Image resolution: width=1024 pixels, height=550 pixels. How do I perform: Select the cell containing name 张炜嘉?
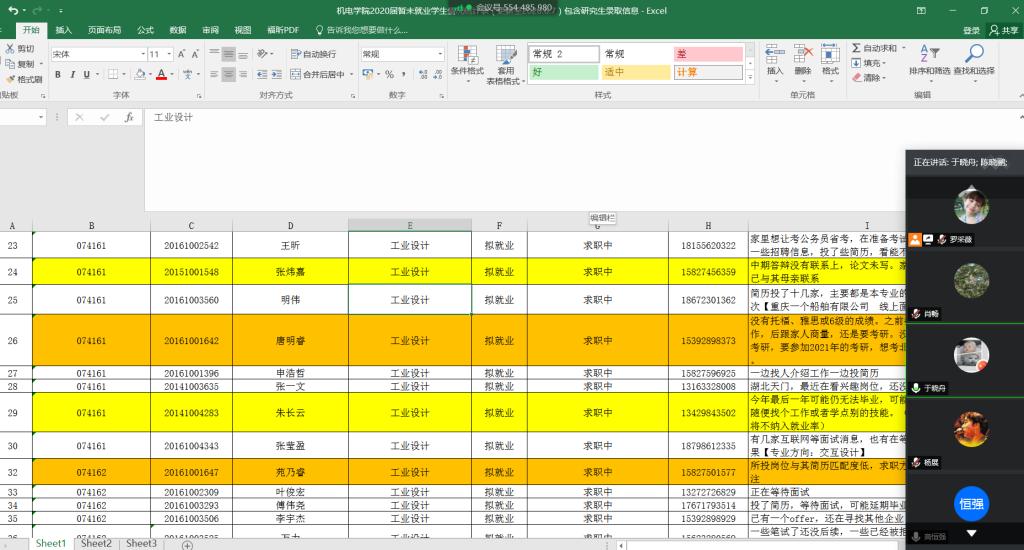pyautogui.click(x=290, y=271)
